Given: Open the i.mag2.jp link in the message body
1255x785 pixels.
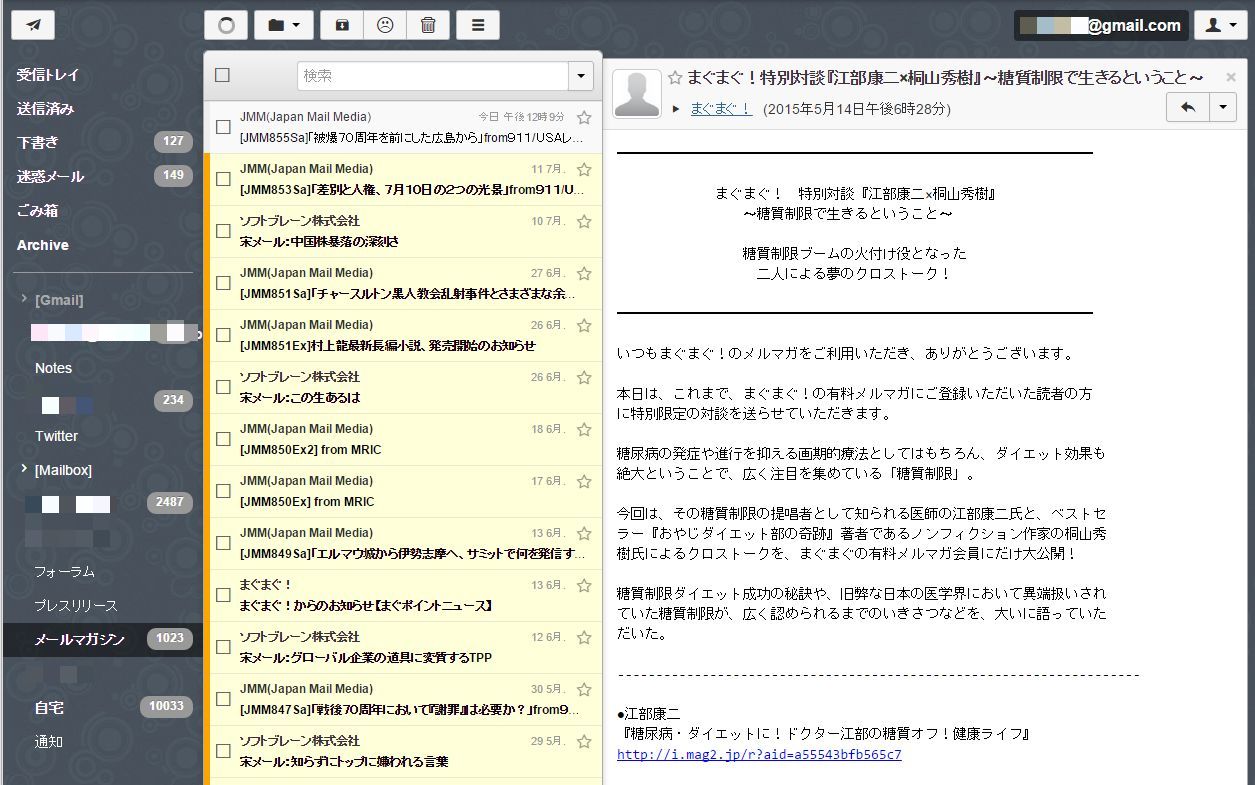Looking at the screenshot, I should (x=759, y=755).
